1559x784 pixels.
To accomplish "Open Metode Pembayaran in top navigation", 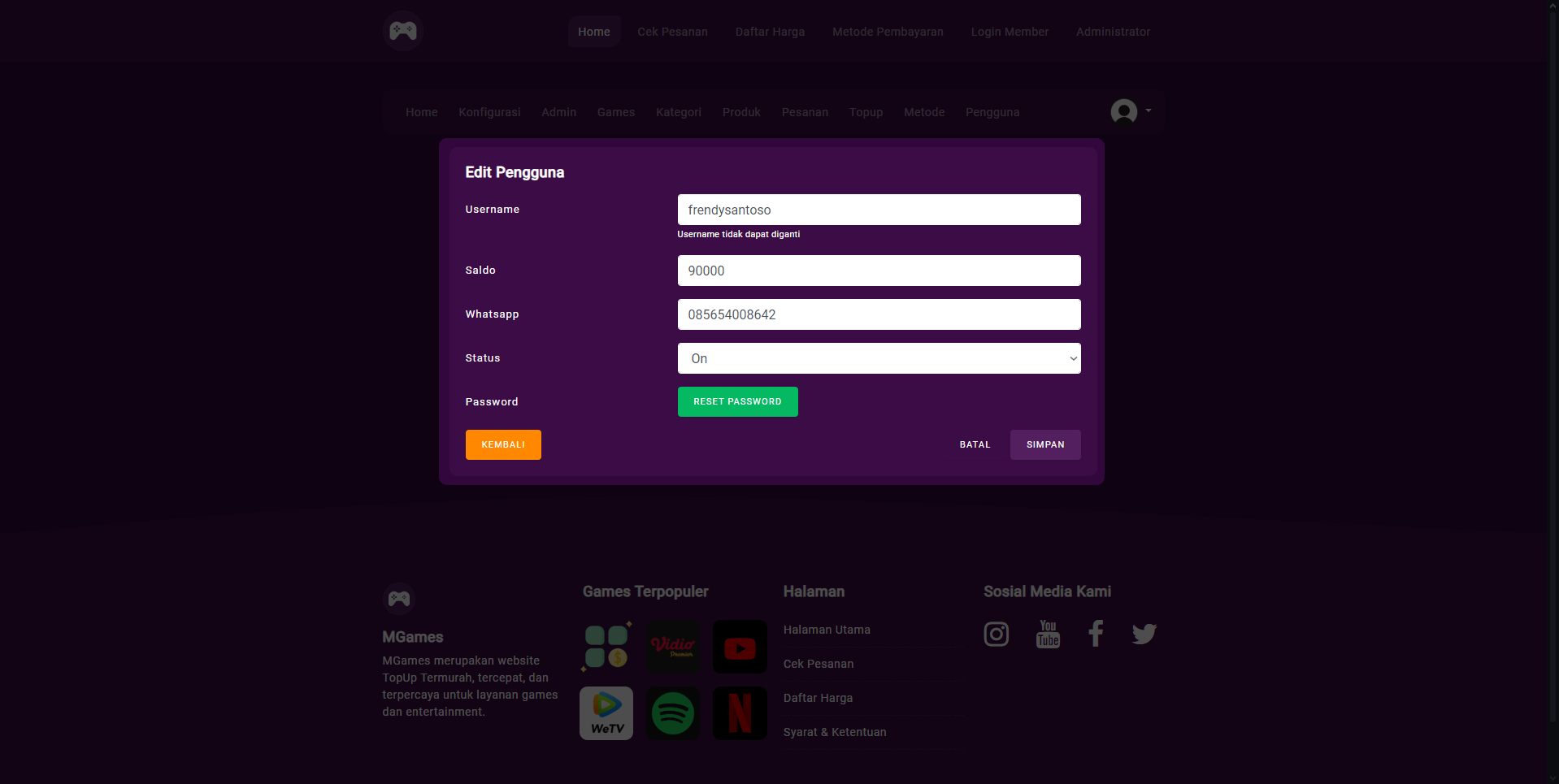I will tap(888, 32).
